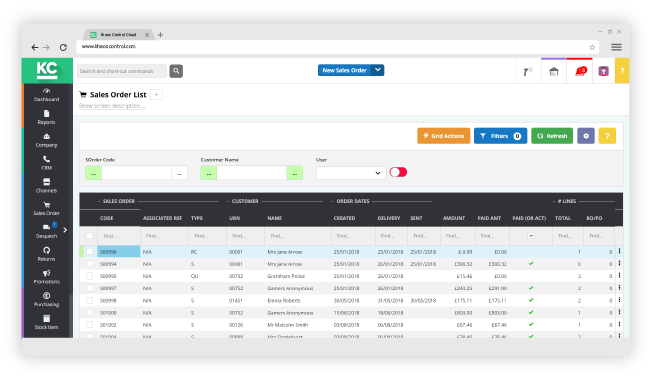The image size is (656, 380).
Task: Open the Filters button
Action: (x=500, y=136)
